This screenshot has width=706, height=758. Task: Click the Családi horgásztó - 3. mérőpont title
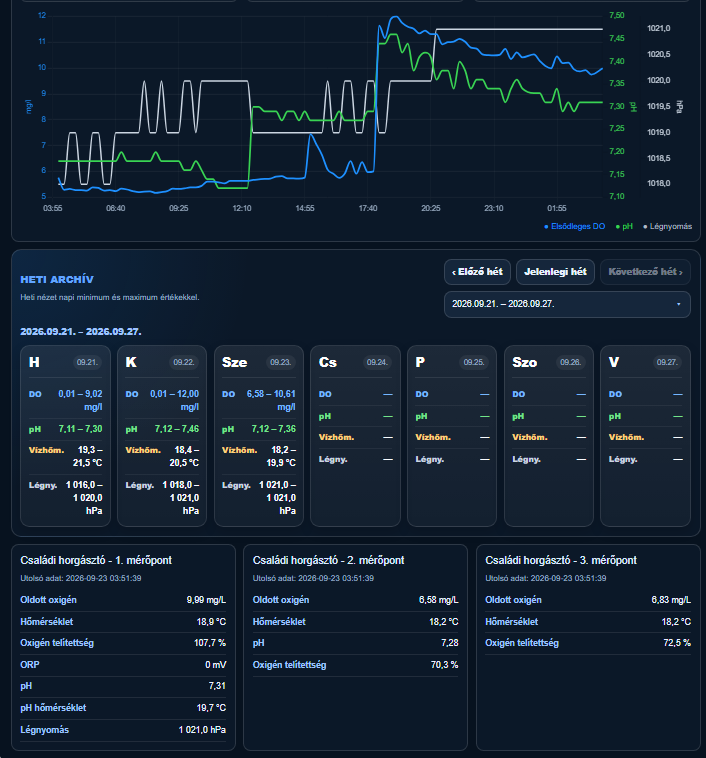(x=561, y=560)
